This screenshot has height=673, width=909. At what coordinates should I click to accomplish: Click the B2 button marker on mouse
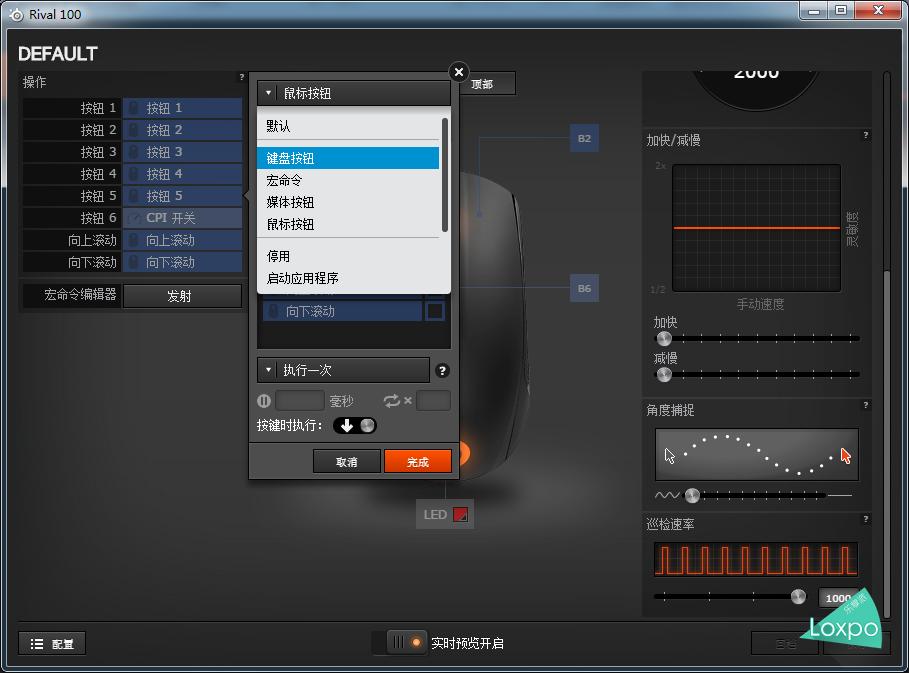click(584, 138)
